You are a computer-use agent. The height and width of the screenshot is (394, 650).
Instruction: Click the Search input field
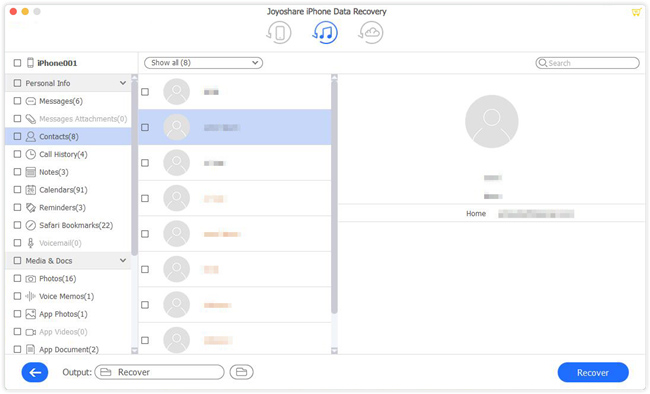coord(587,63)
